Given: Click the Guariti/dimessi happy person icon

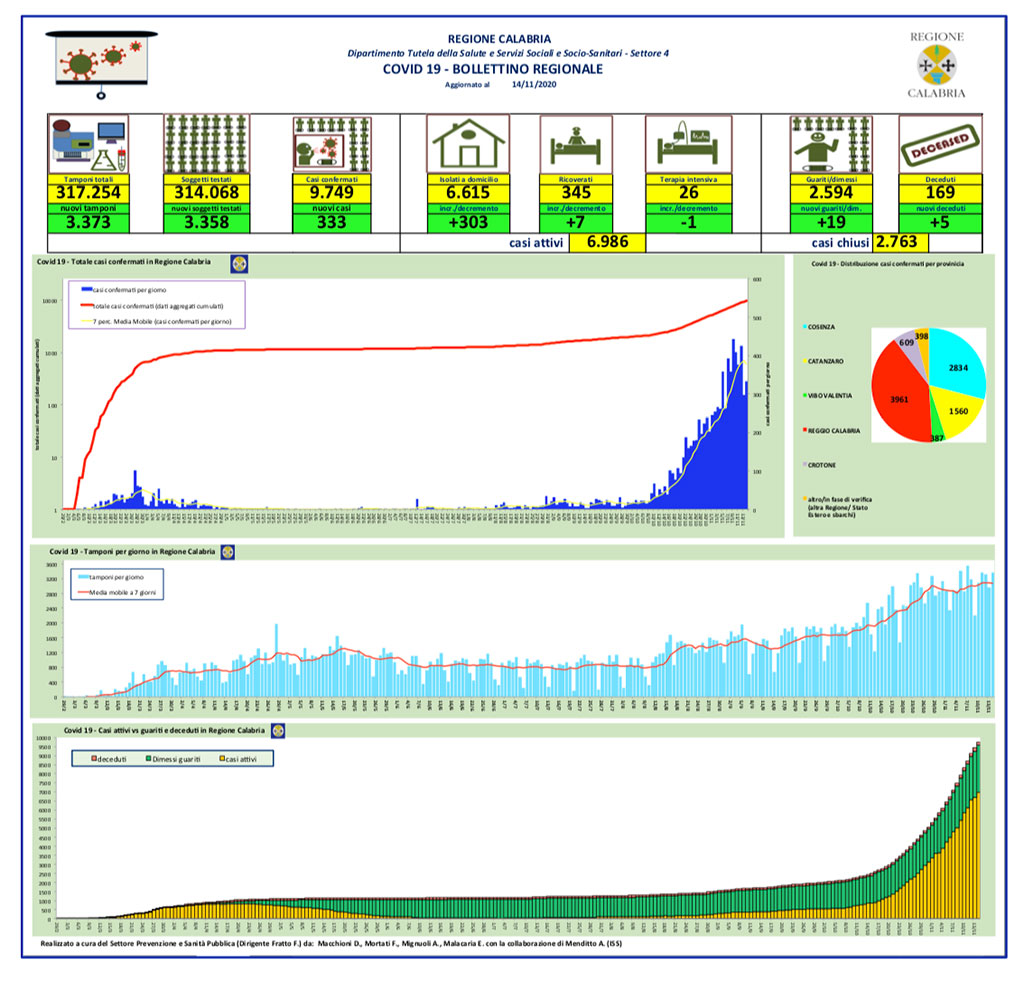Looking at the screenshot, I should (x=831, y=144).
